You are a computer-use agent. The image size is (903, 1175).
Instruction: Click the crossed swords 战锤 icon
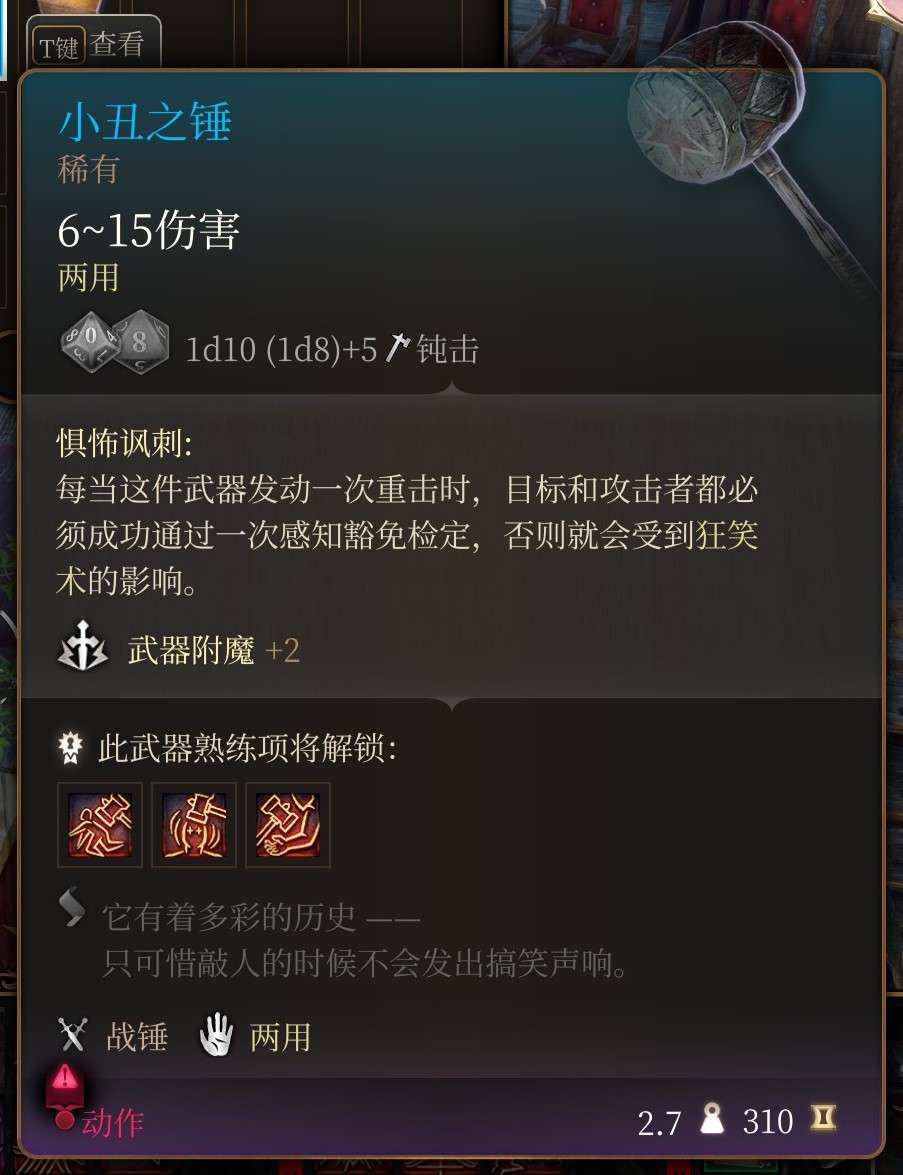(73, 1035)
